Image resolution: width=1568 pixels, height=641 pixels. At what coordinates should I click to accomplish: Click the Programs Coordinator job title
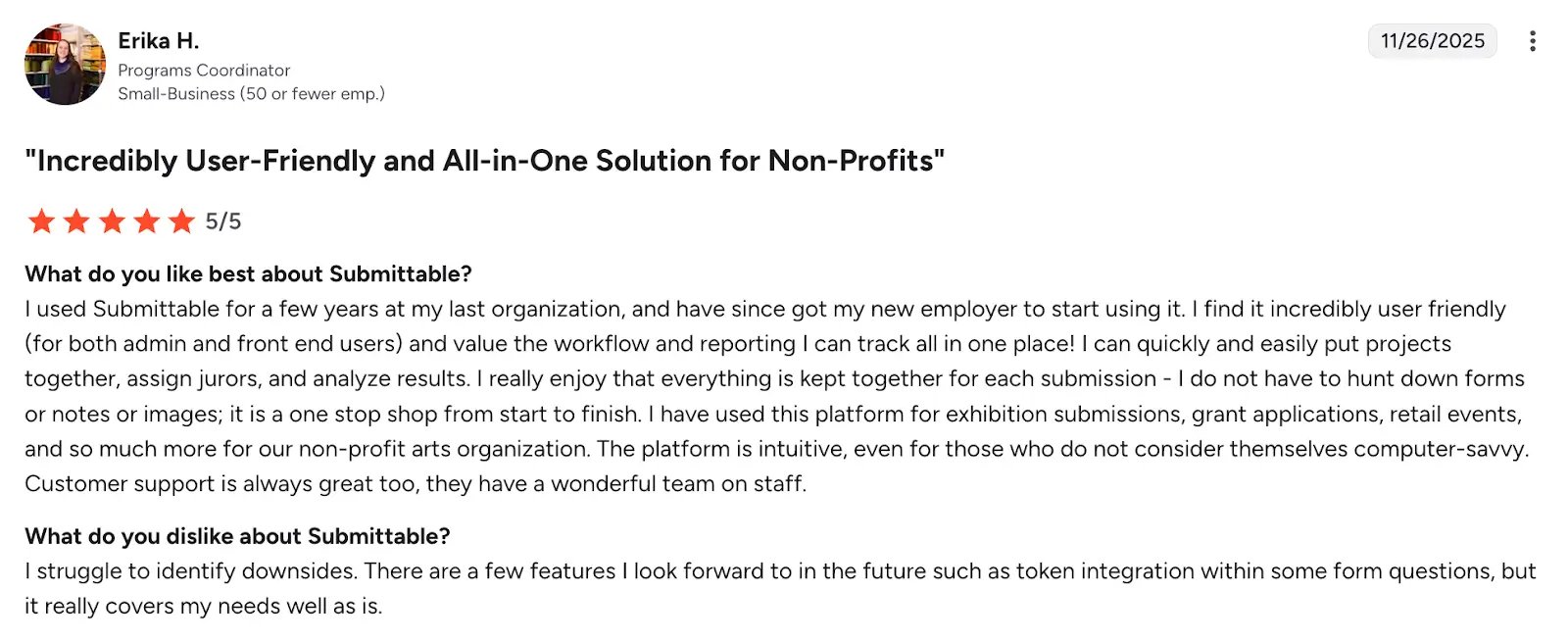click(x=204, y=71)
